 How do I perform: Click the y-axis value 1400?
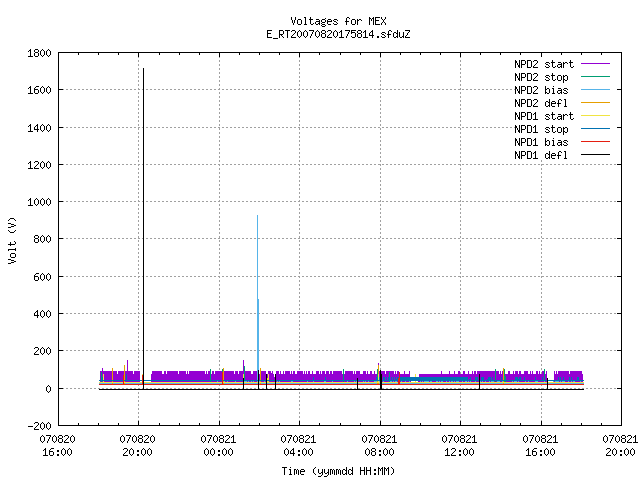point(39,128)
